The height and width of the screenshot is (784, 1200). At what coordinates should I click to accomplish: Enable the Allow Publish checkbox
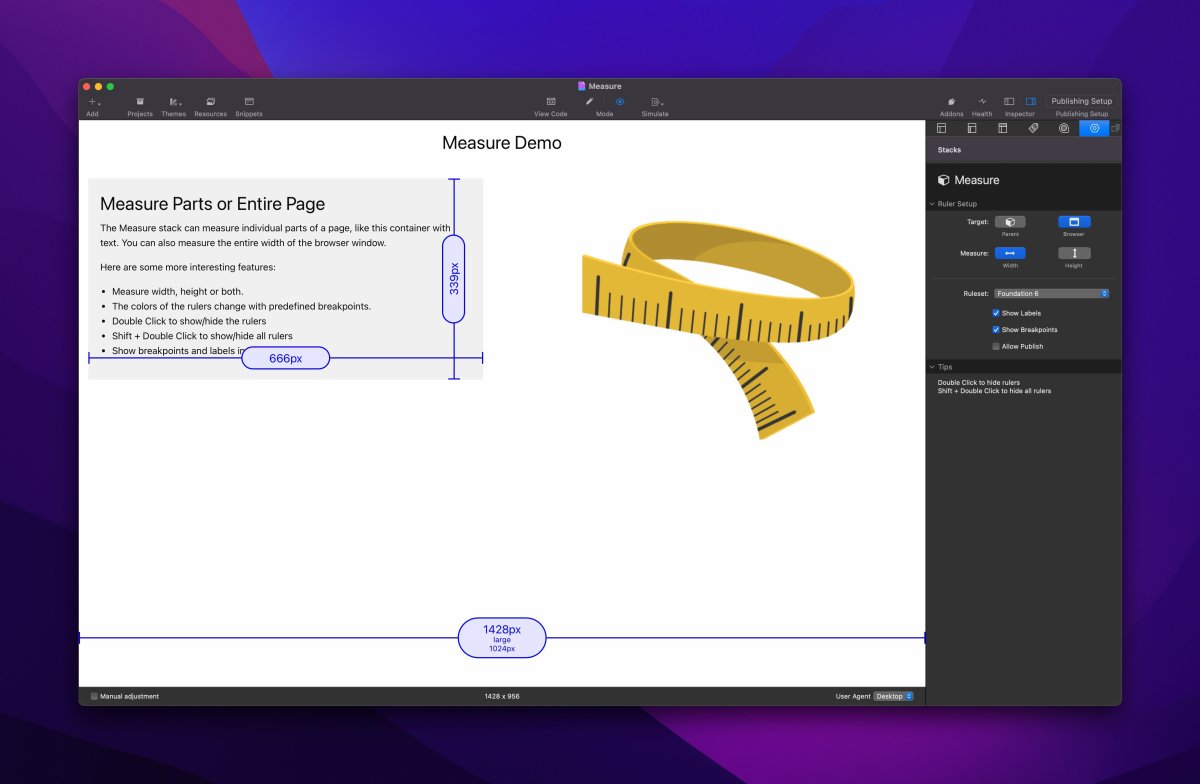[x=996, y=346]
